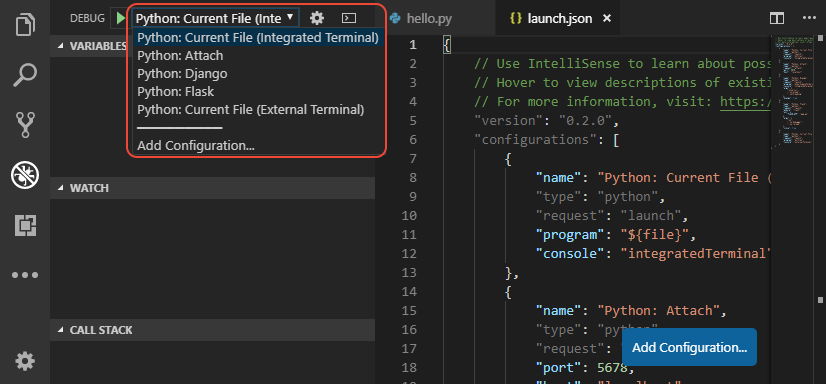826x384 pixels.
Task: Switch to the hello.py tab
Action: click(x=420, y=18)
